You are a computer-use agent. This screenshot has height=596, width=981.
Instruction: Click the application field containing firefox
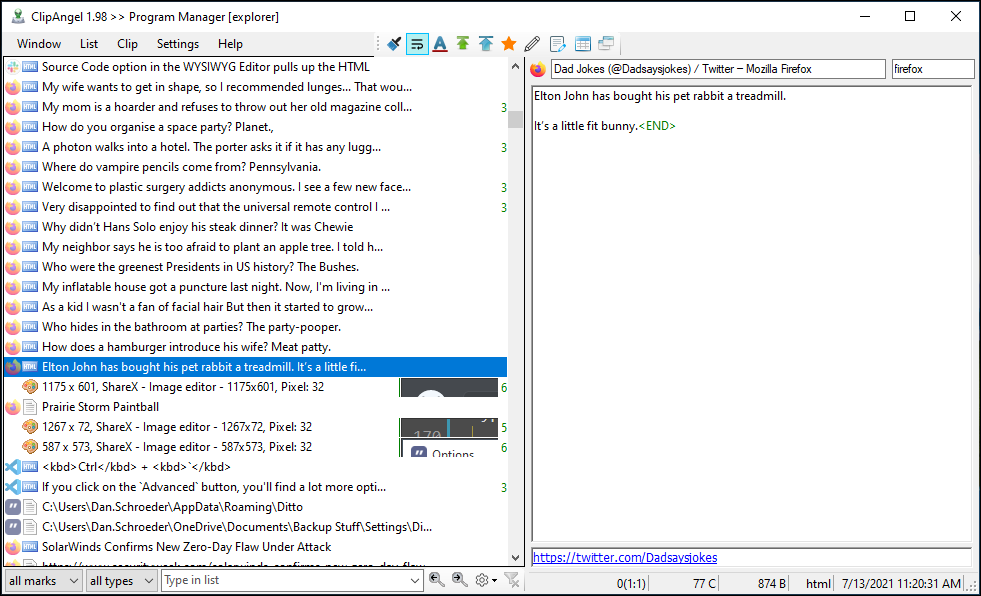pyautogui.click(x=933, y=69)
